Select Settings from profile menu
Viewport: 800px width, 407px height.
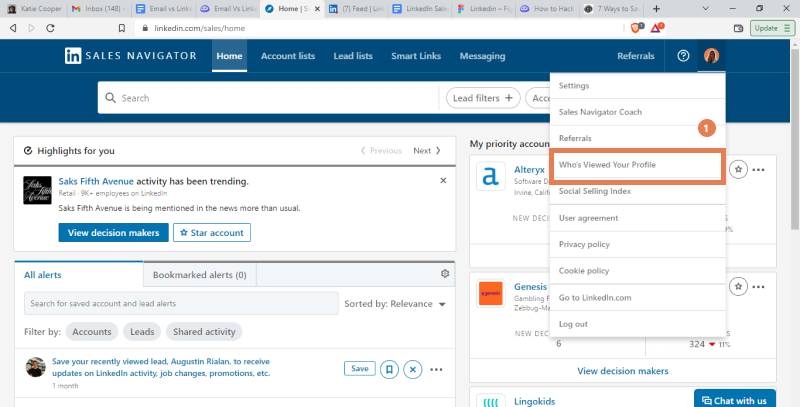pyautogui.click(x=637, y=86)
